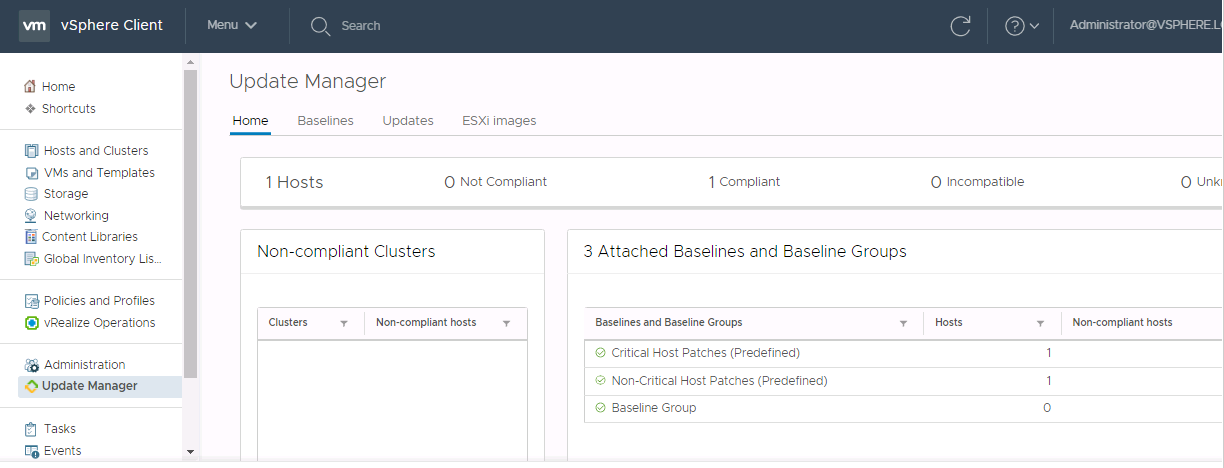Open the Non-compliant hosts column filter
The height and width of the screenshot is (468, 1224).
[506, 323]
